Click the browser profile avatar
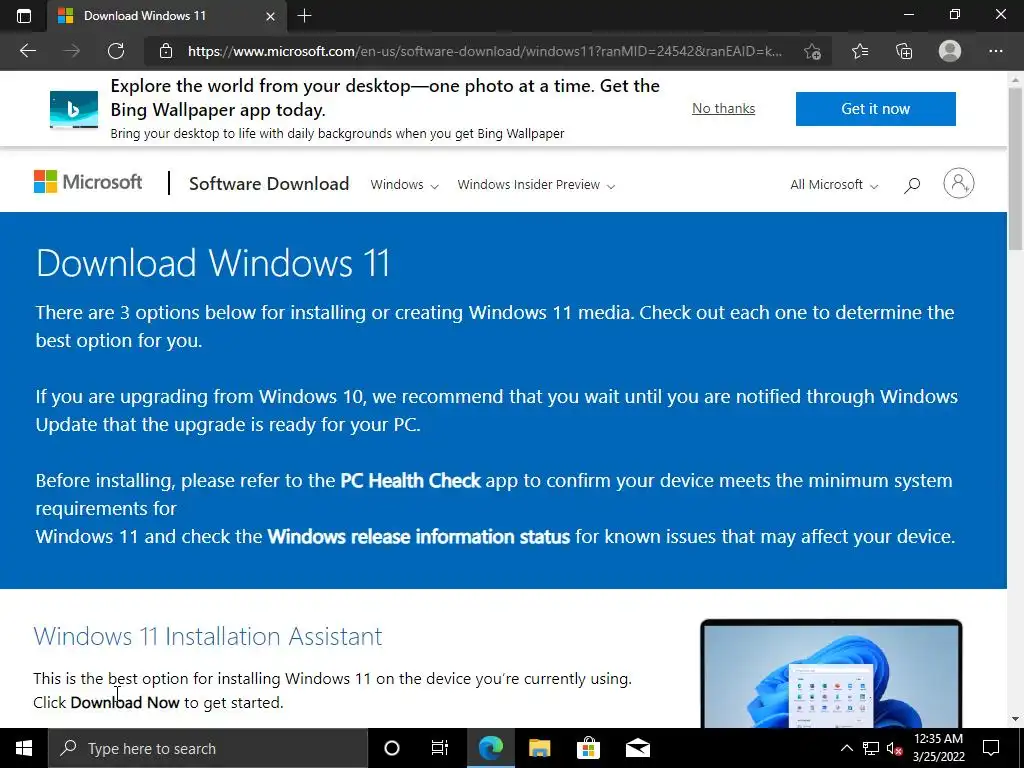 point(950,51)
